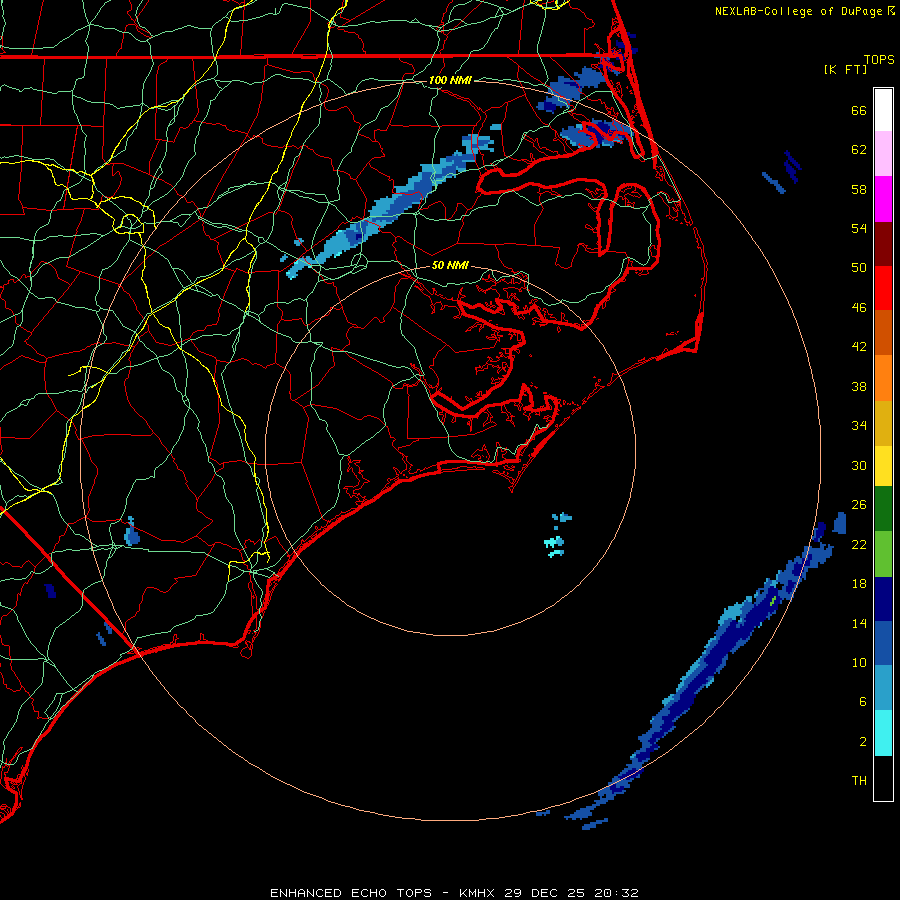Viewport: 900px width, 900px height.
Task: Click the green echo pixel in offshore band
Action: pos(773,600)
